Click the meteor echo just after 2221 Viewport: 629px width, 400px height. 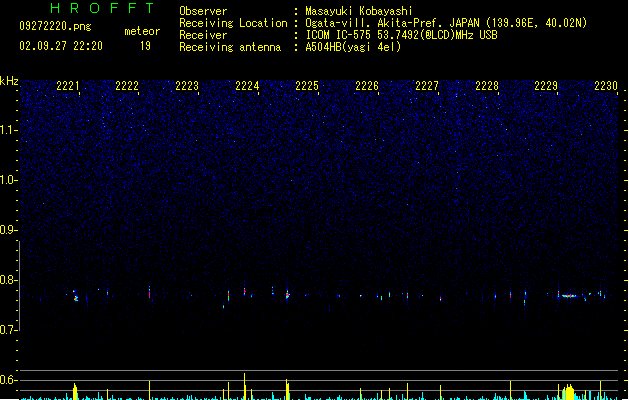(75, 296)
